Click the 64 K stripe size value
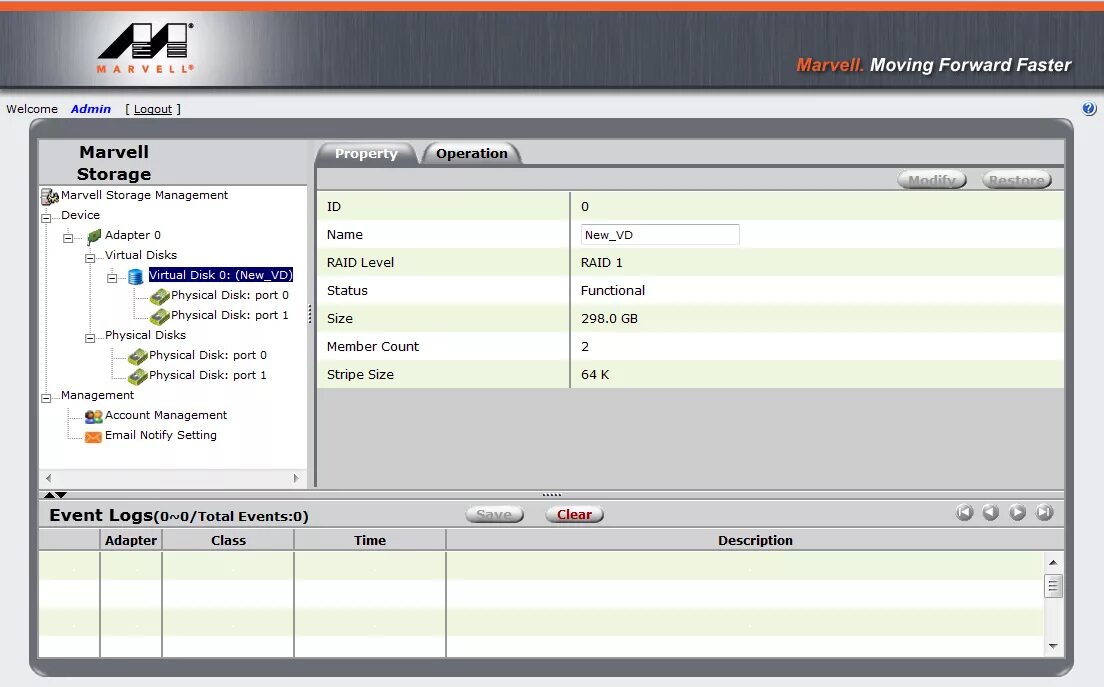Viewport: 1104px width, 687px height. click(x=595, y=375)
